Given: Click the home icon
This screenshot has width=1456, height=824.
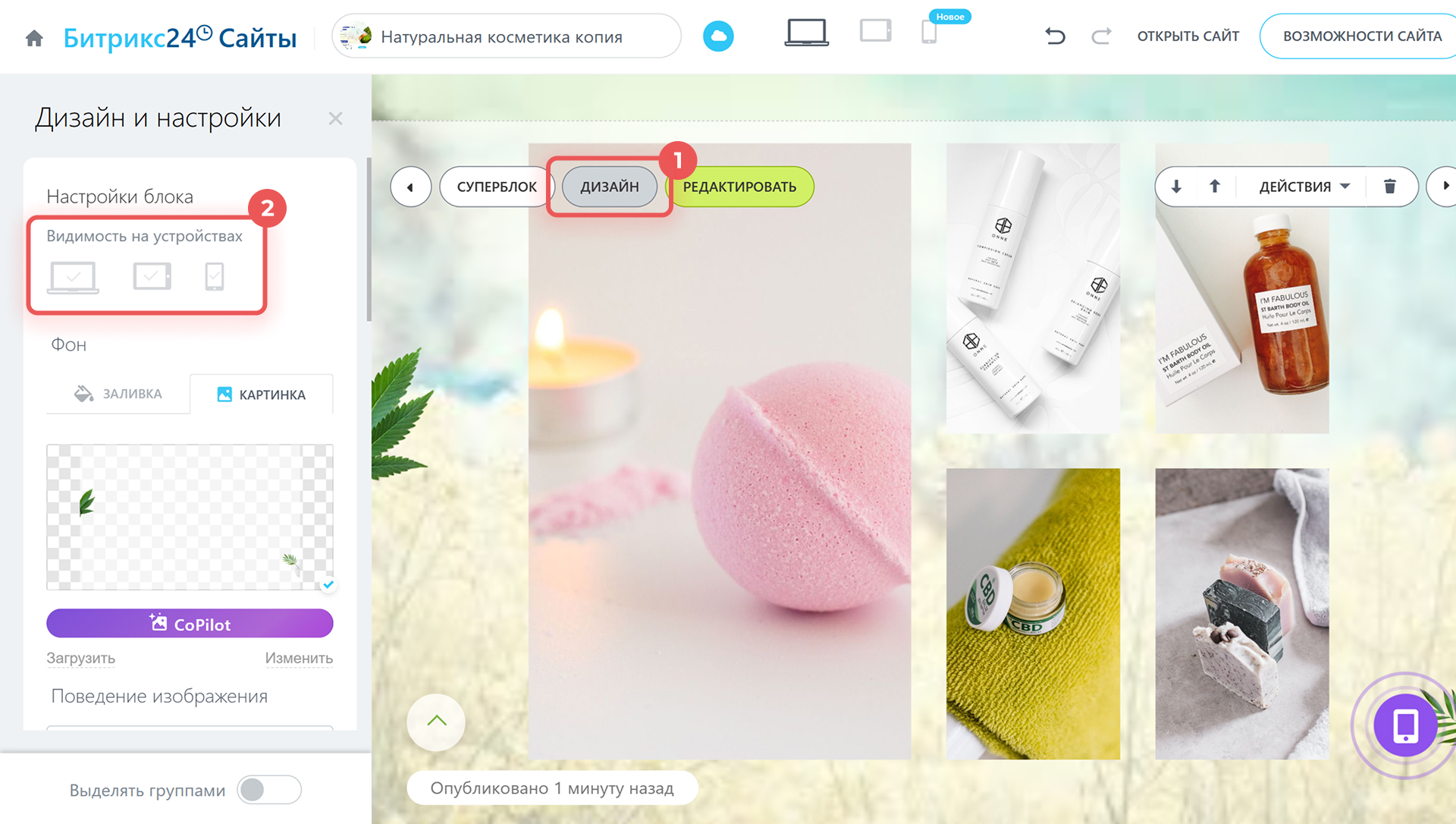Looking at the screenshot, I should click(x=34, y=38).
